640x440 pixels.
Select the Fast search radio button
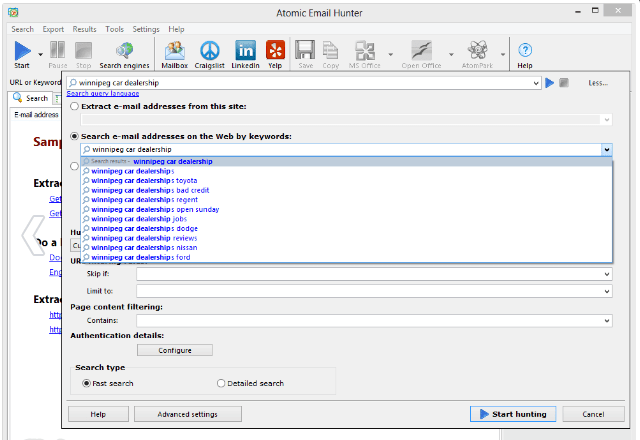pos(86,383)
